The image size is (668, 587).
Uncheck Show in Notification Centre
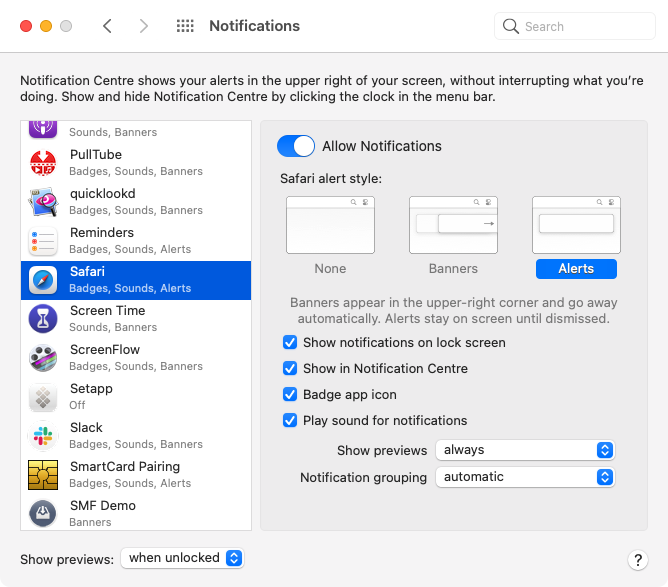(290, 368)
